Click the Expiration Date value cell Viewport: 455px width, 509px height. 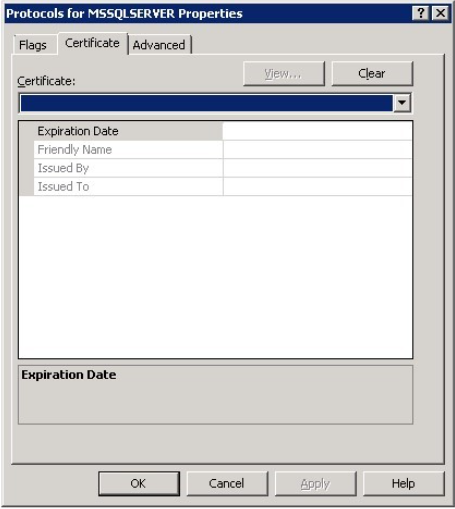pos(318,131)
